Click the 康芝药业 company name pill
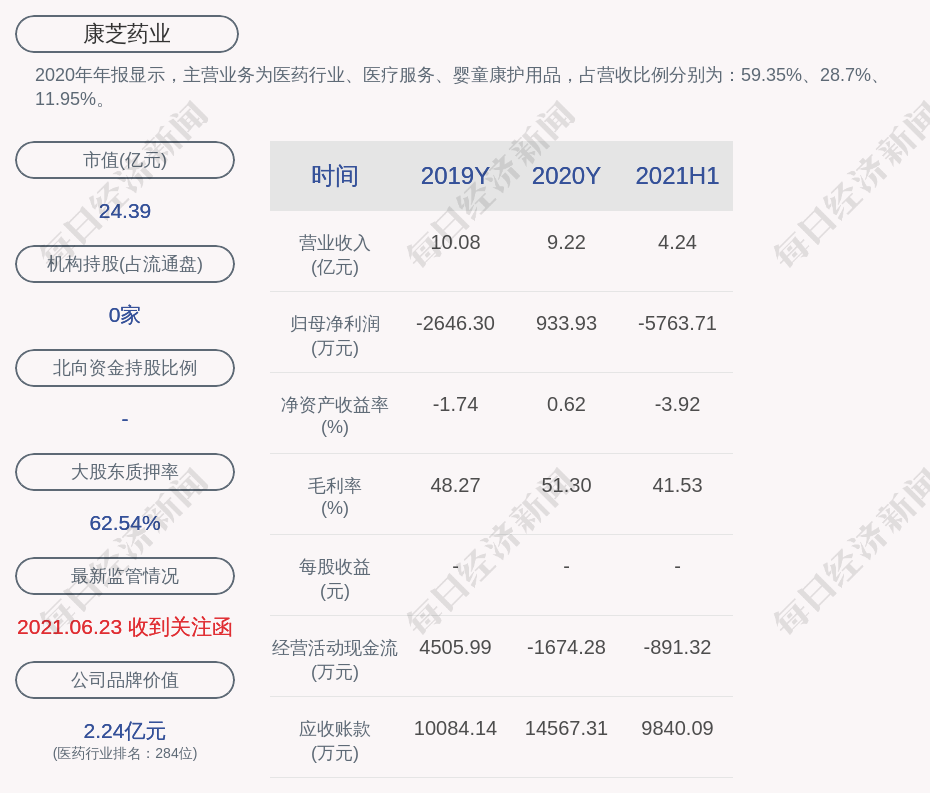The width and height of the screenshot is (930, 793). 127,34
